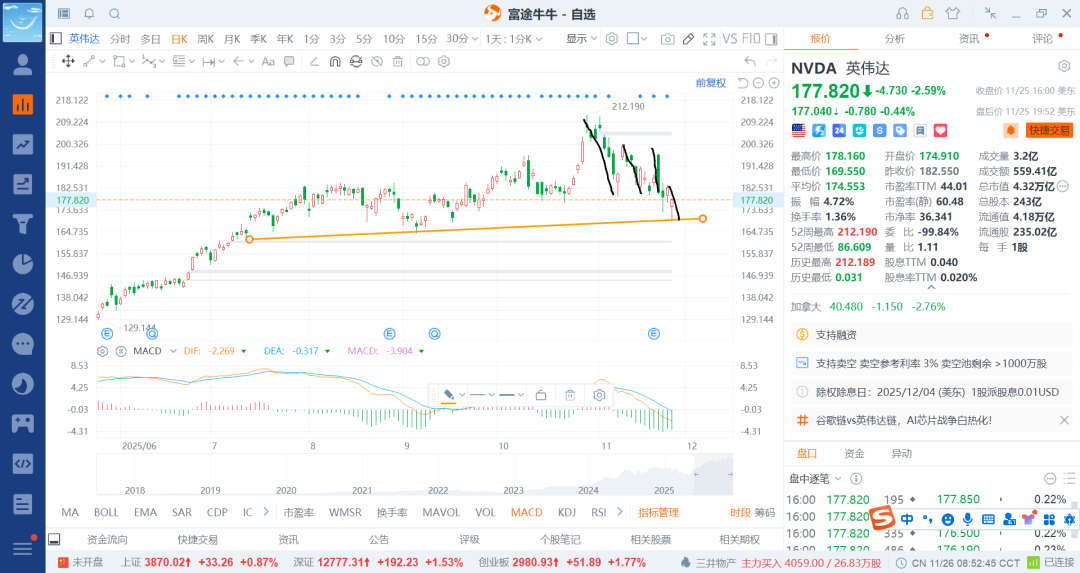Expand the MACD indicator name dropdown

pos(174,351)
